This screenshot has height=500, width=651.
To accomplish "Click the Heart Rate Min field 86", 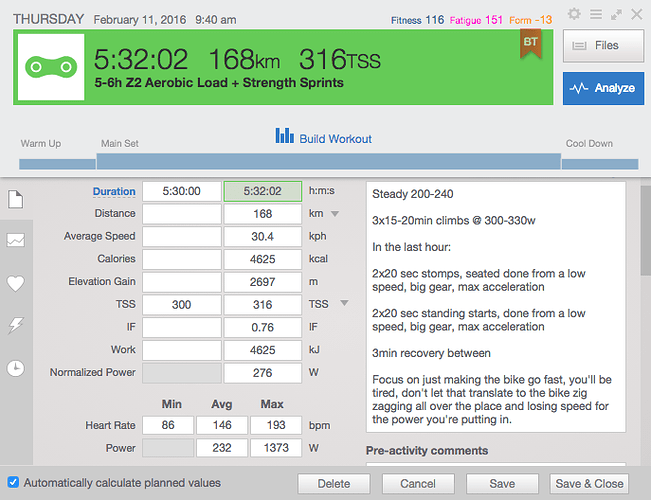I will (x=168, y=425).
